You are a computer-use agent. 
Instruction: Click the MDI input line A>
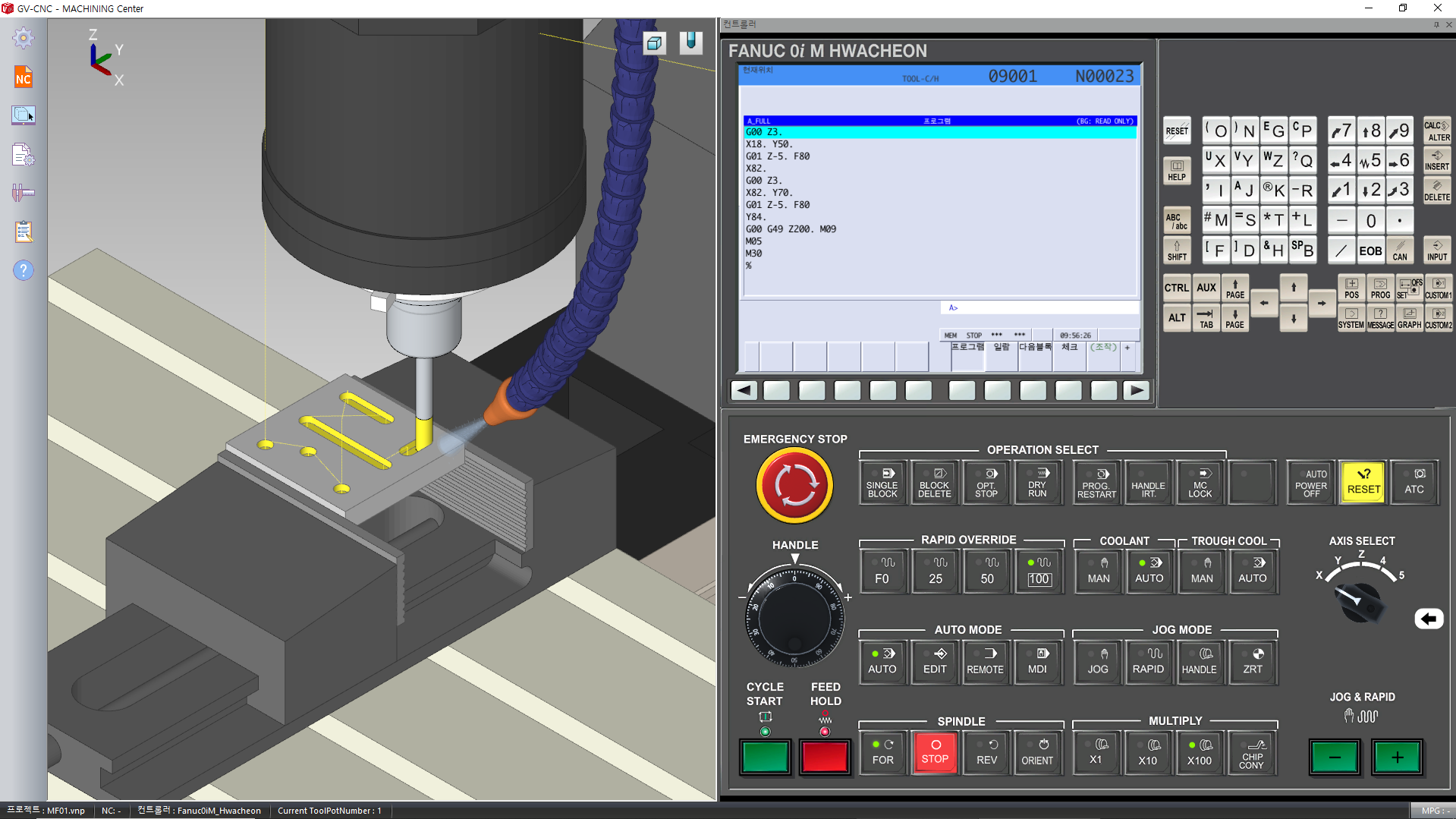(x=1040, y=307)
